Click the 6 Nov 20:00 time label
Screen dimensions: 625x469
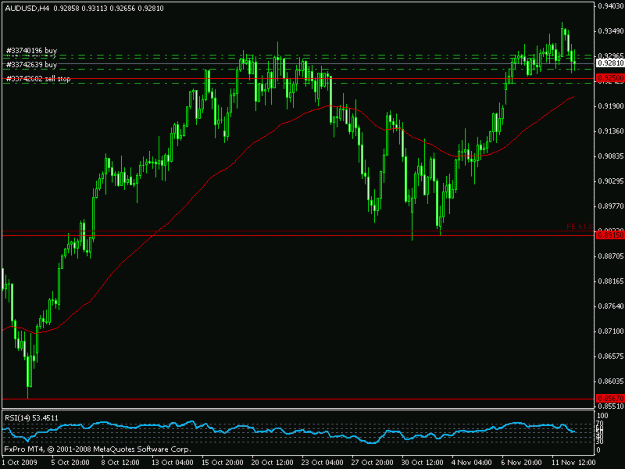click(521, 463)
